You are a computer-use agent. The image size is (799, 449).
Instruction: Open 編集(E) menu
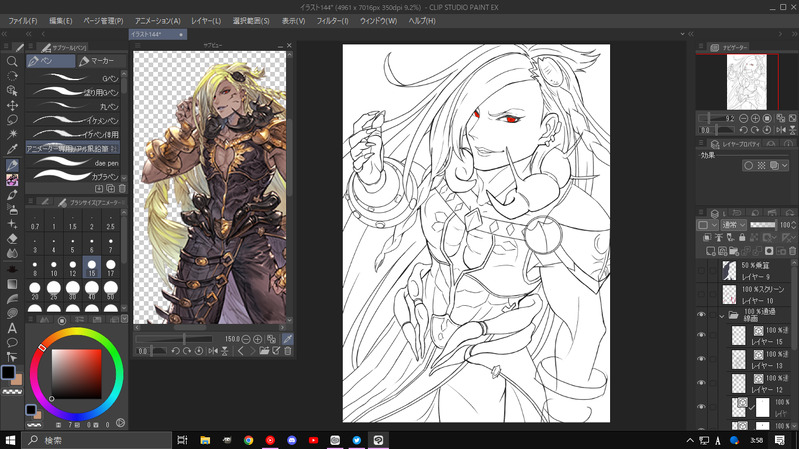click(61, 21)
